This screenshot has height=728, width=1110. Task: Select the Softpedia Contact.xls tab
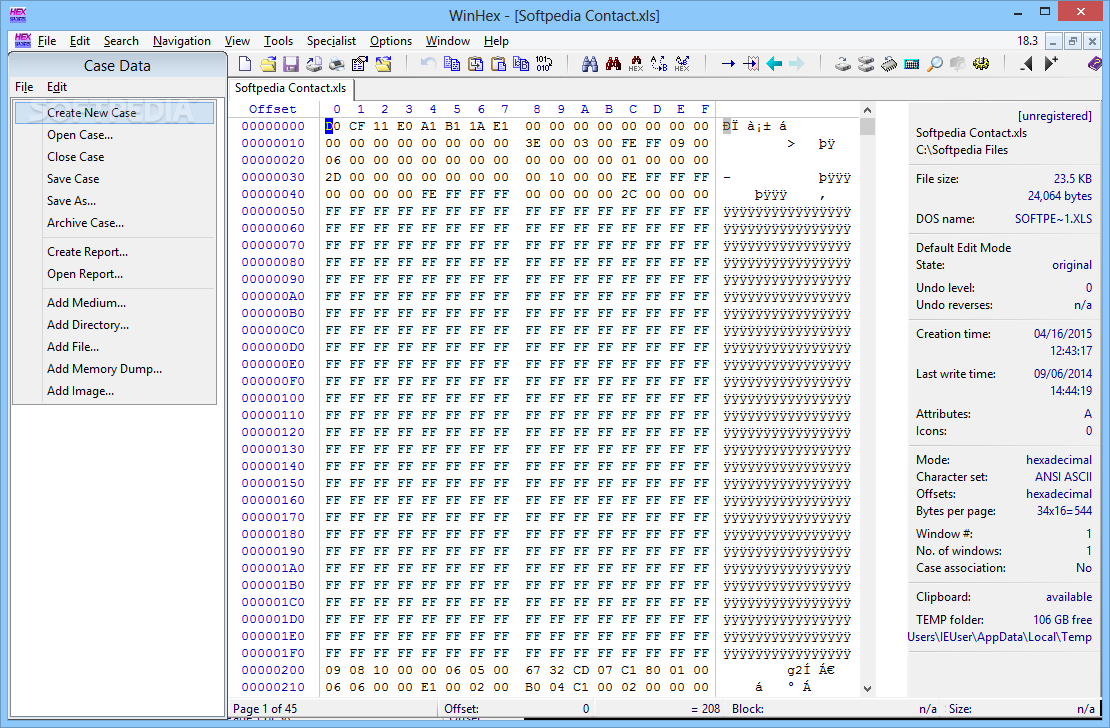point(291,89)
